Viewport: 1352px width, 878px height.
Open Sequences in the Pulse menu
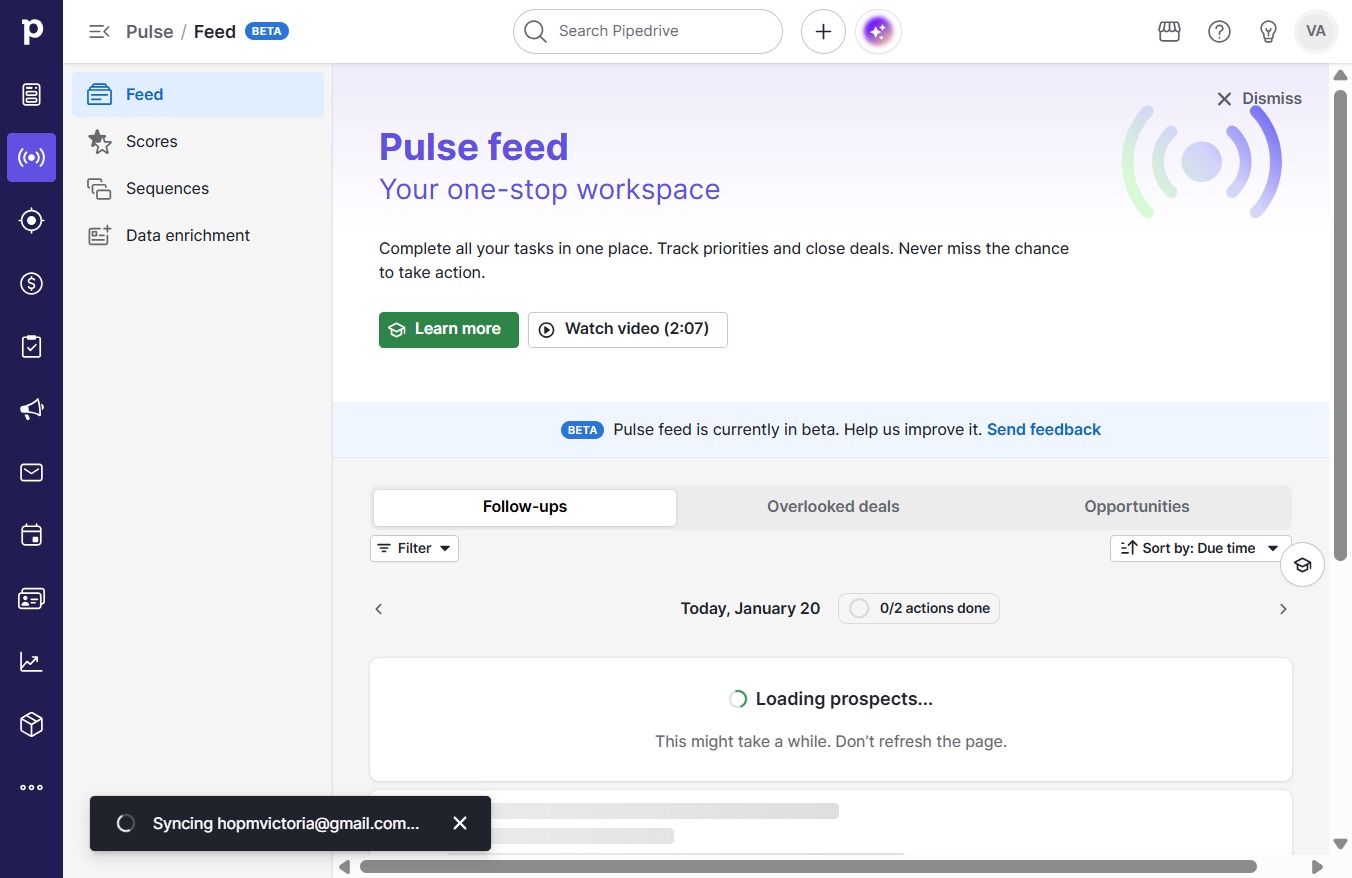[x=198, y=188]
